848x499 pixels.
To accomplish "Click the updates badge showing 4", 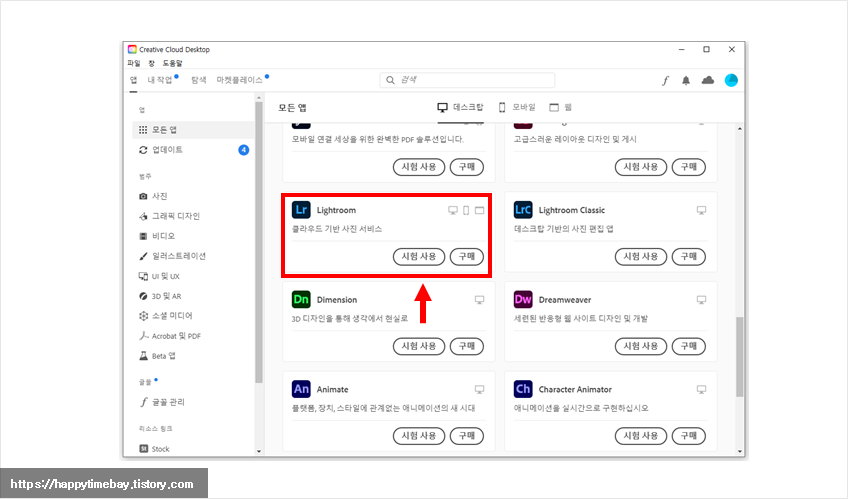I will (244, 150).
